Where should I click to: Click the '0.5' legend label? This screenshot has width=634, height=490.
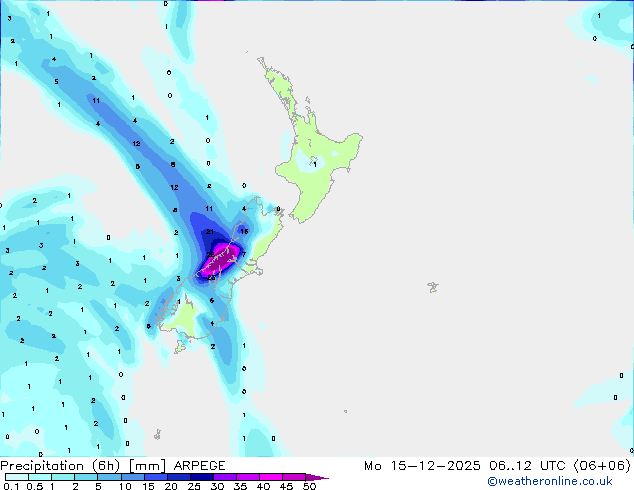(x=34, y=486)
